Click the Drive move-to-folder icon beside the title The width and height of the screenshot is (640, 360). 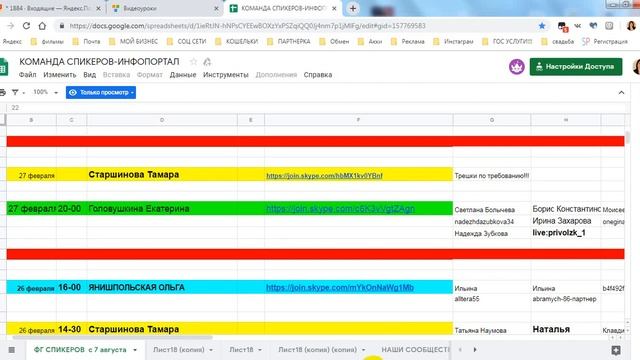207,62
